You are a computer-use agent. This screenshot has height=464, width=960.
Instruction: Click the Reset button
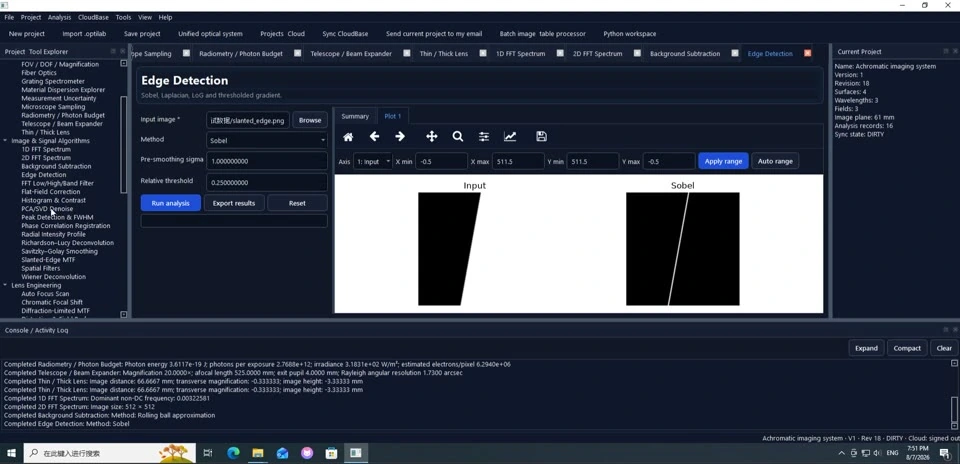coord(297,203)
